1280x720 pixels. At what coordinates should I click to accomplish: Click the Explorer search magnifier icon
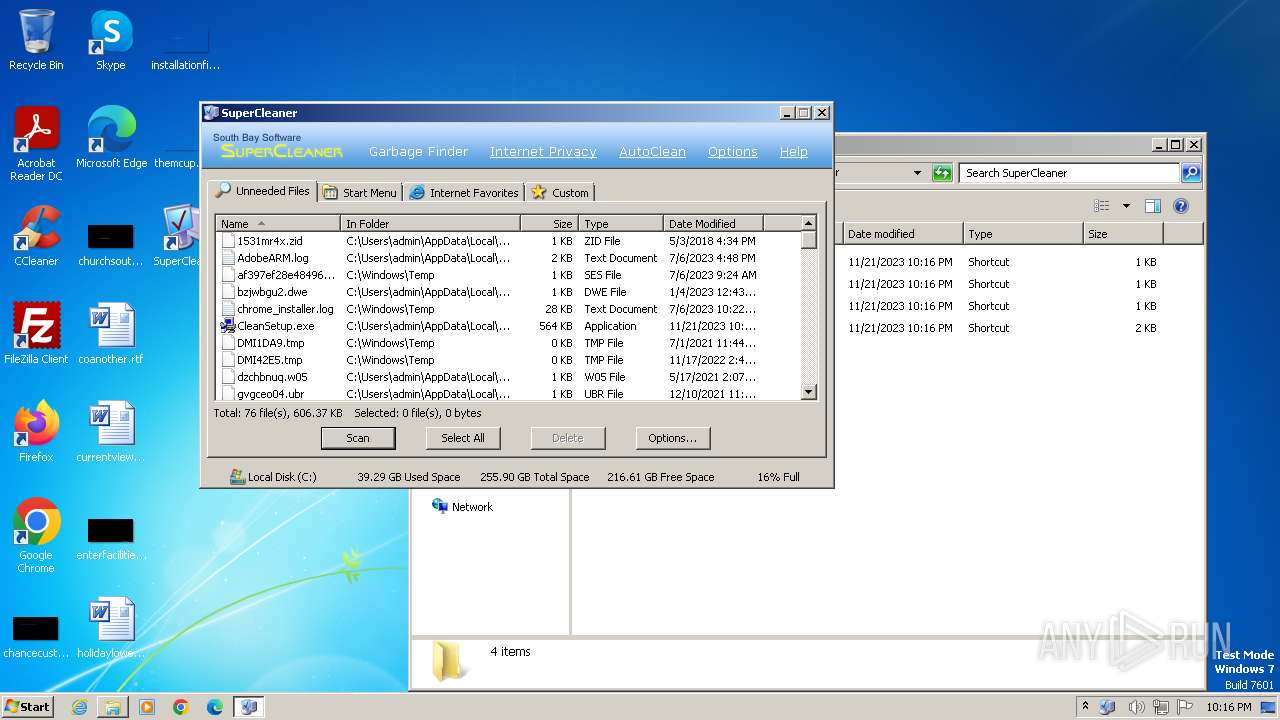pyautogui.click(x=1190, y=173)
